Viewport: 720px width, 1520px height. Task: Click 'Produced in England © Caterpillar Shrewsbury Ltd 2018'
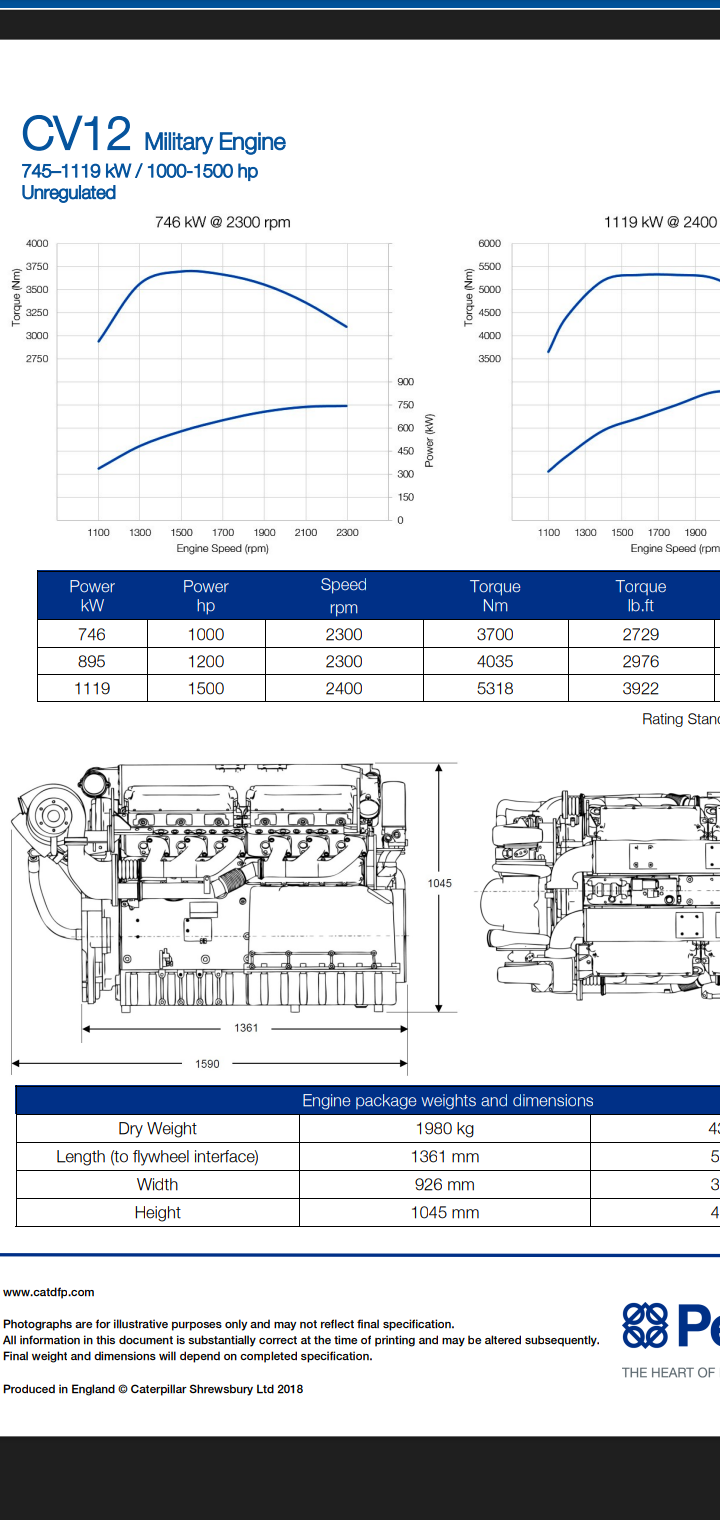[153, 1389]
